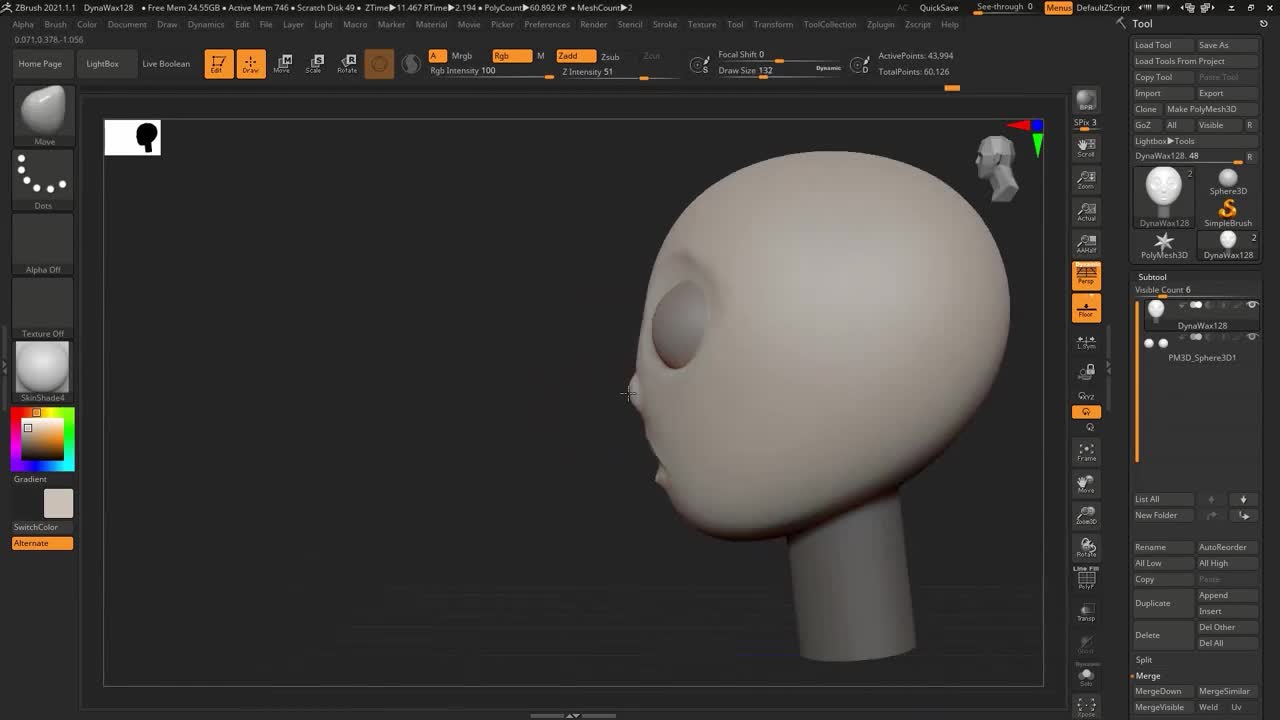Click the Move view icon in right shelf
This screenshot has height=720, width=1280.
1086,484
